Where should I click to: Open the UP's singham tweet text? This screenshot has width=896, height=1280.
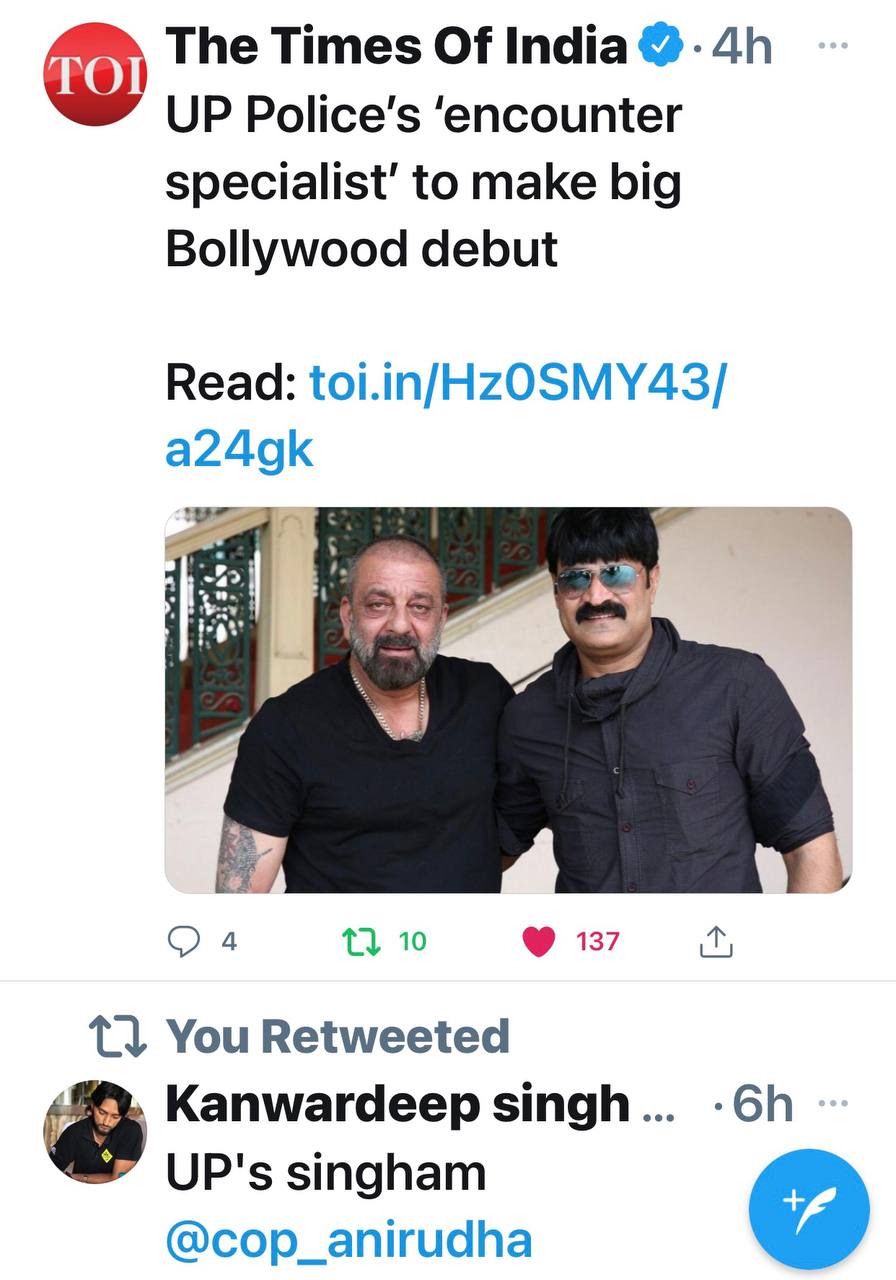click(325, 1173)
